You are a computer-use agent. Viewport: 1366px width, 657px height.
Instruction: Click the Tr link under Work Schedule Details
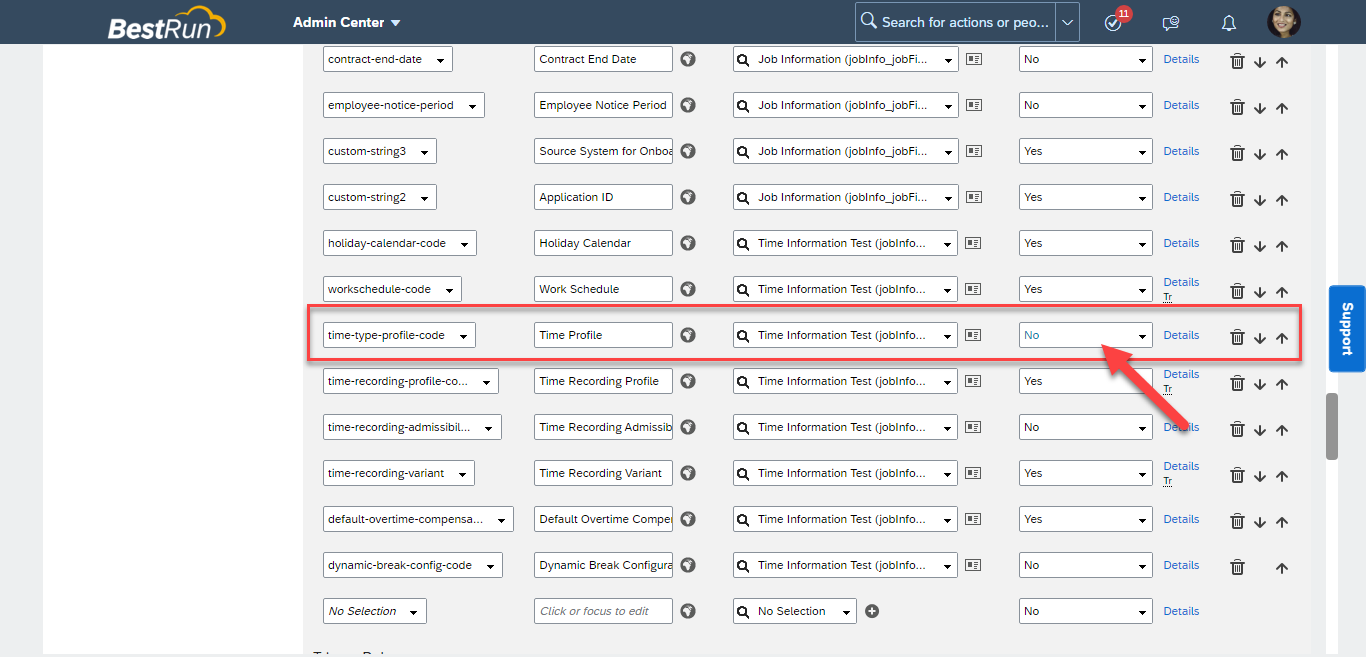(x=1168, y=297)
